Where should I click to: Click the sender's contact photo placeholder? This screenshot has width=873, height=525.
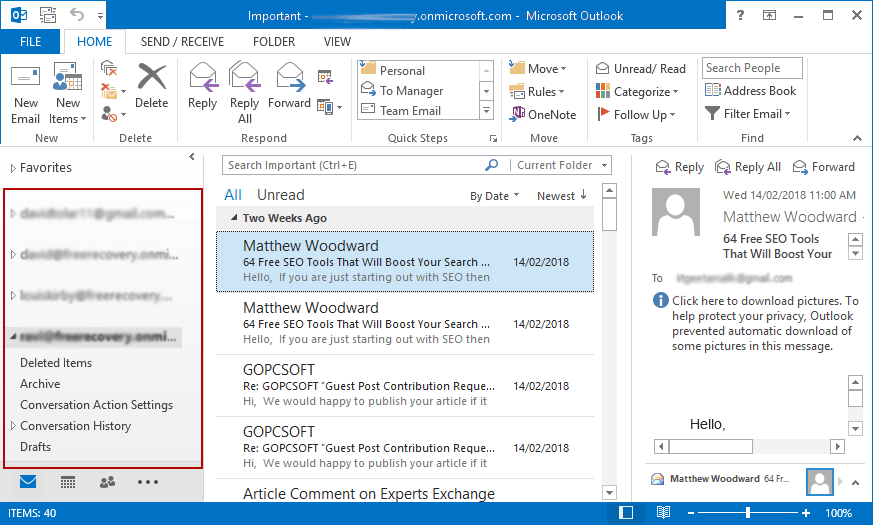point(676,212)
